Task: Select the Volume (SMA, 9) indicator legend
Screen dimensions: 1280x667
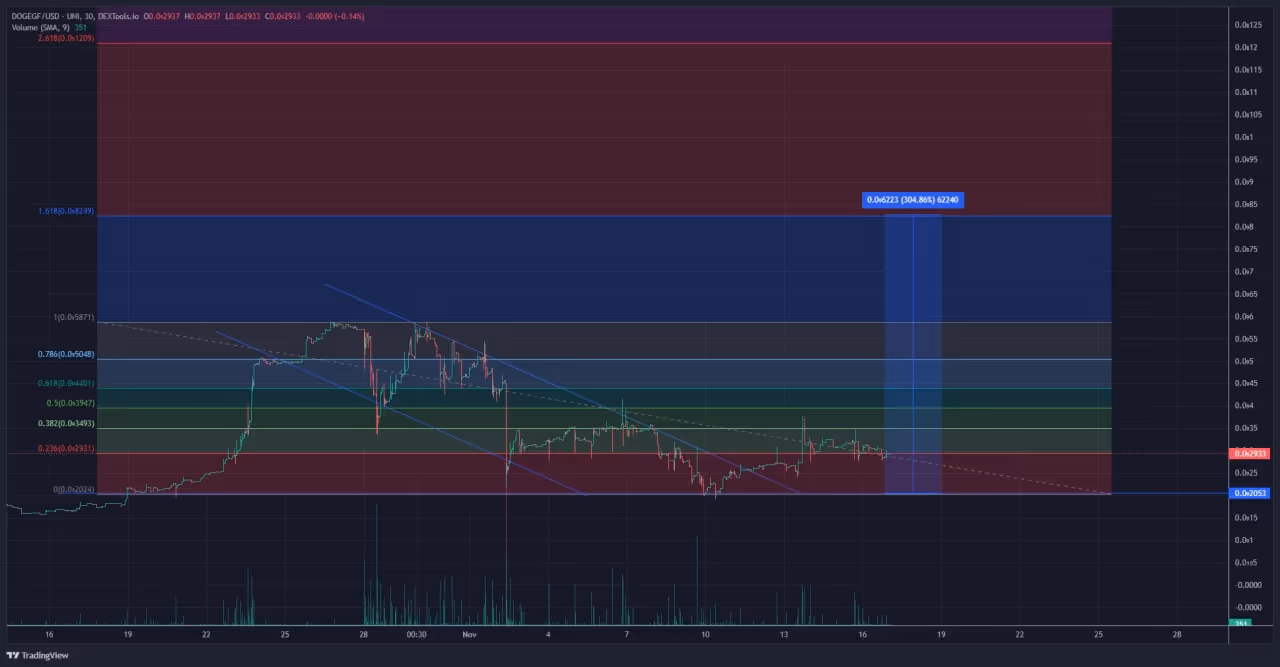Action: 40,28
